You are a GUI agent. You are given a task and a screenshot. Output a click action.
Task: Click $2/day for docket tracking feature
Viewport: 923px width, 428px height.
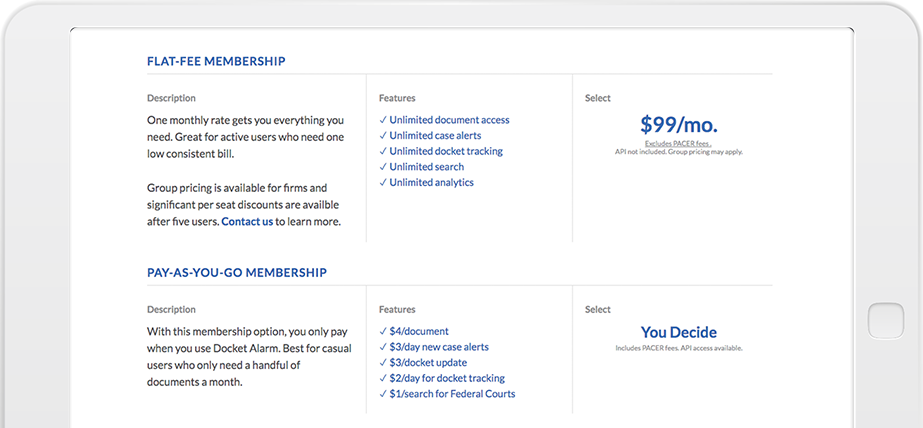point(447,378)
